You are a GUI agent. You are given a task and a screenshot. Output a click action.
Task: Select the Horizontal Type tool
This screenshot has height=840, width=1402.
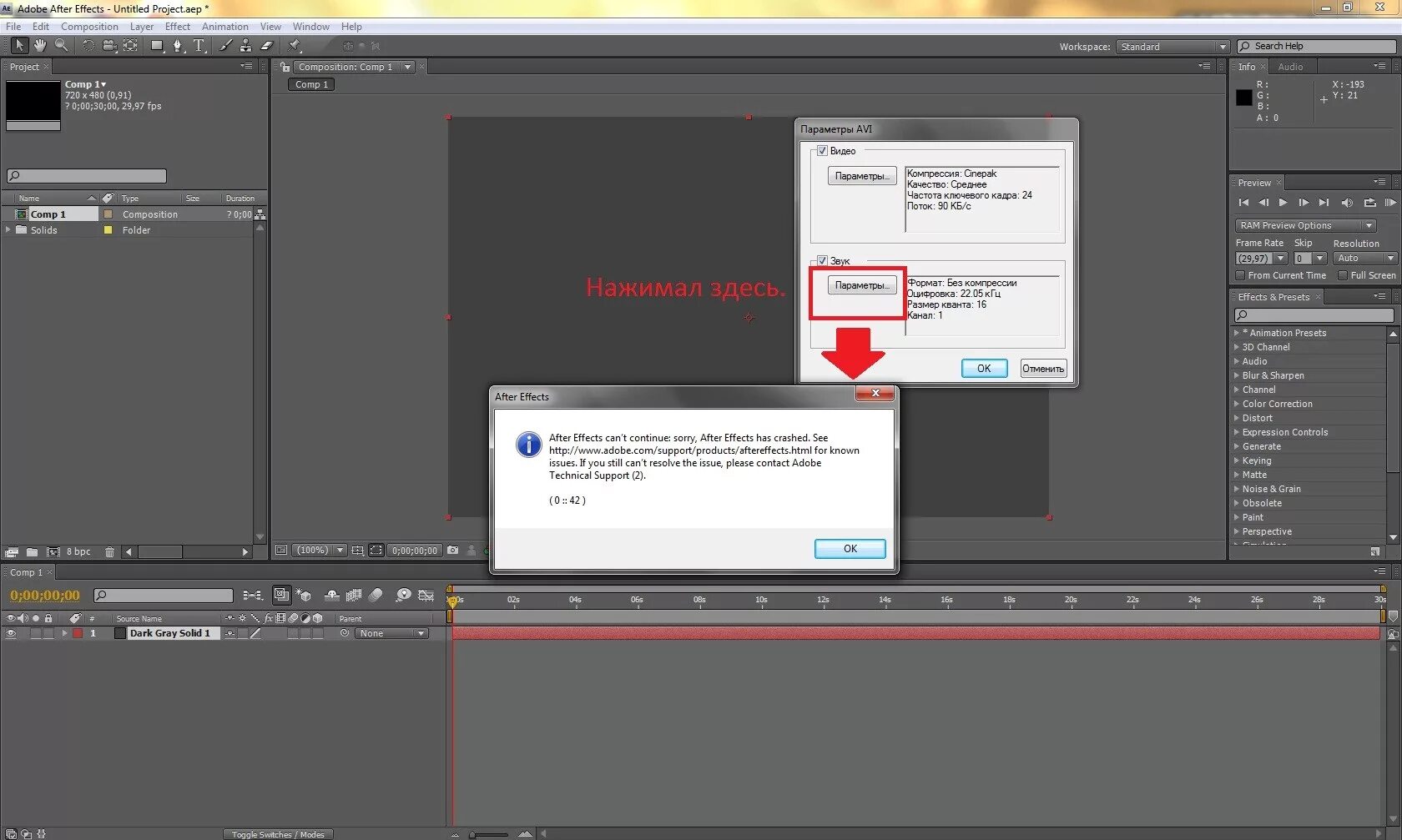coord(199,46)
